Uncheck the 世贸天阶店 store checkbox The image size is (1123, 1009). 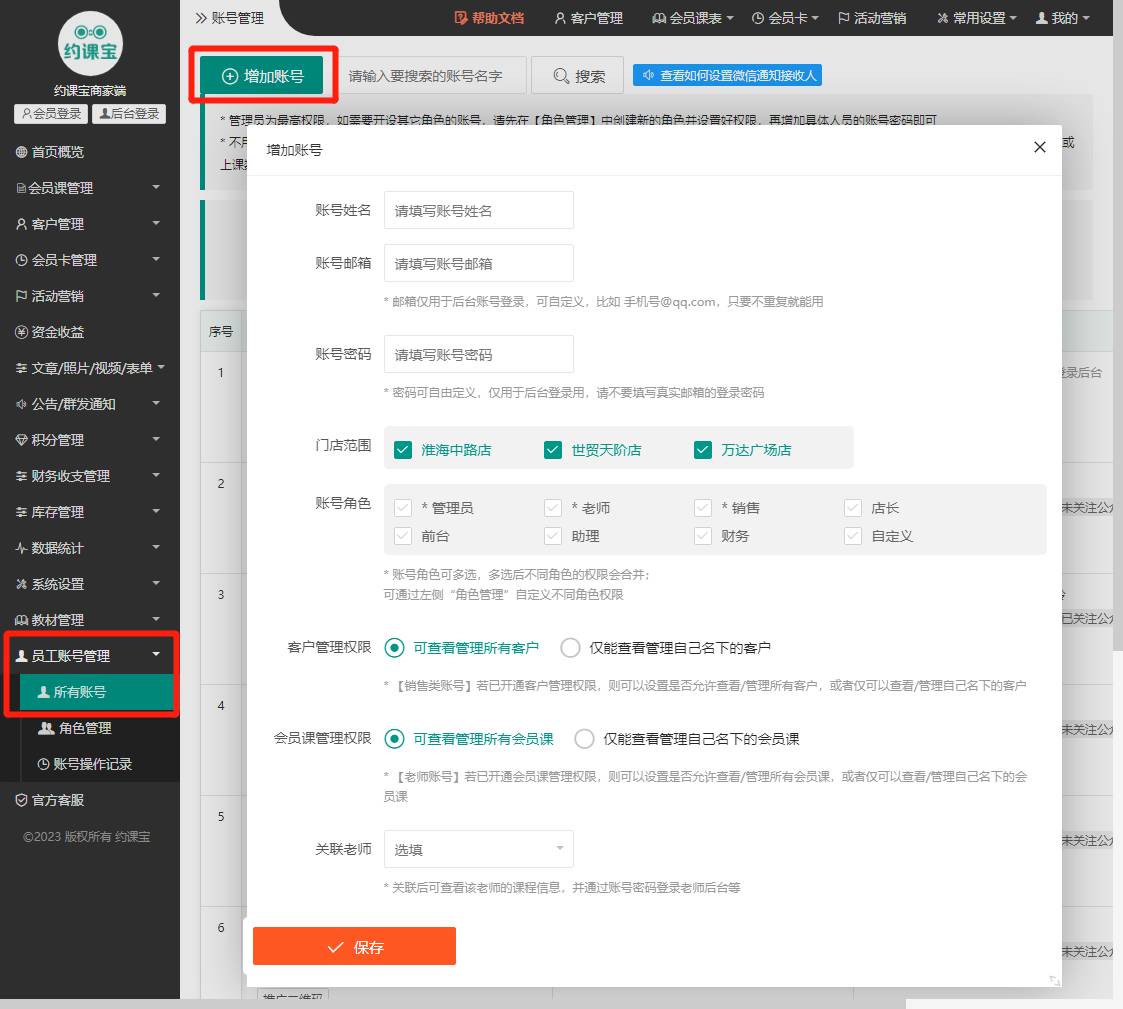click(x=553, y=450)
